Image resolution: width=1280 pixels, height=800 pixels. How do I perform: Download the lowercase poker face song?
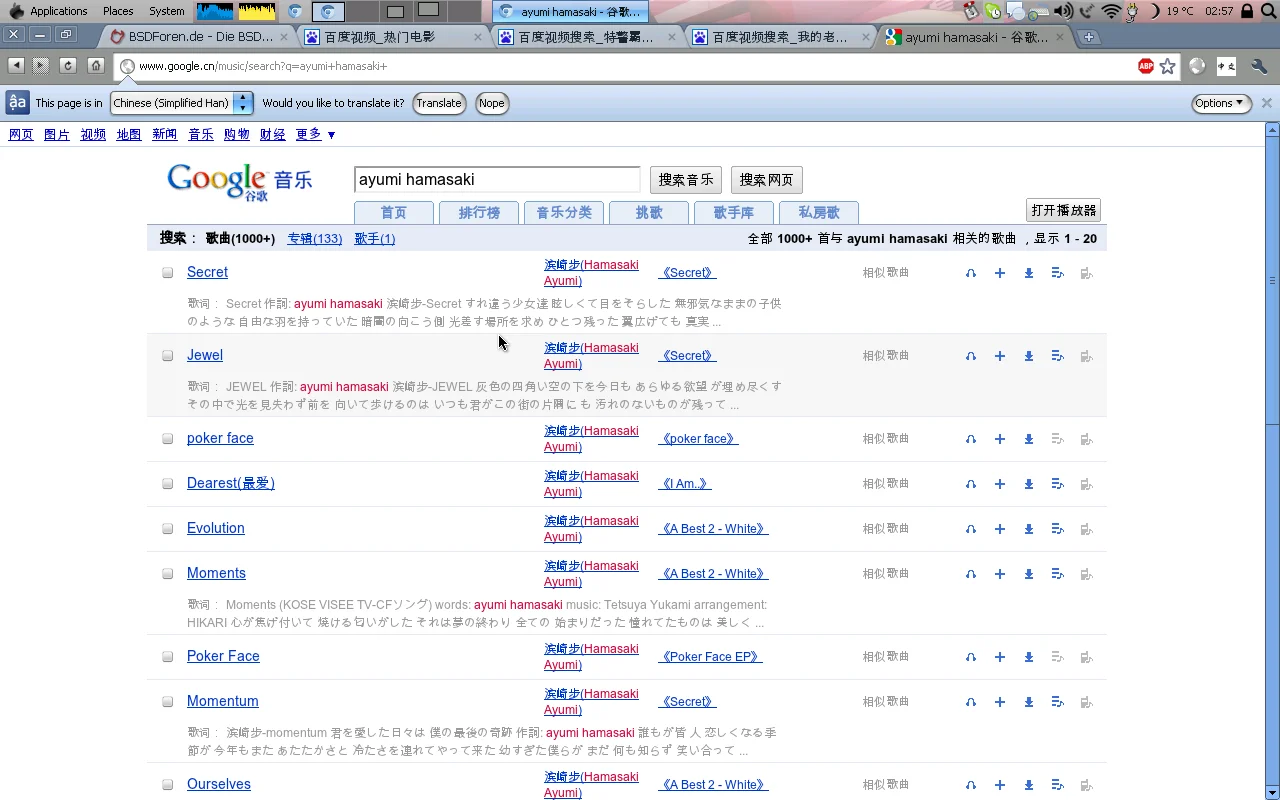coord(1028,439)
